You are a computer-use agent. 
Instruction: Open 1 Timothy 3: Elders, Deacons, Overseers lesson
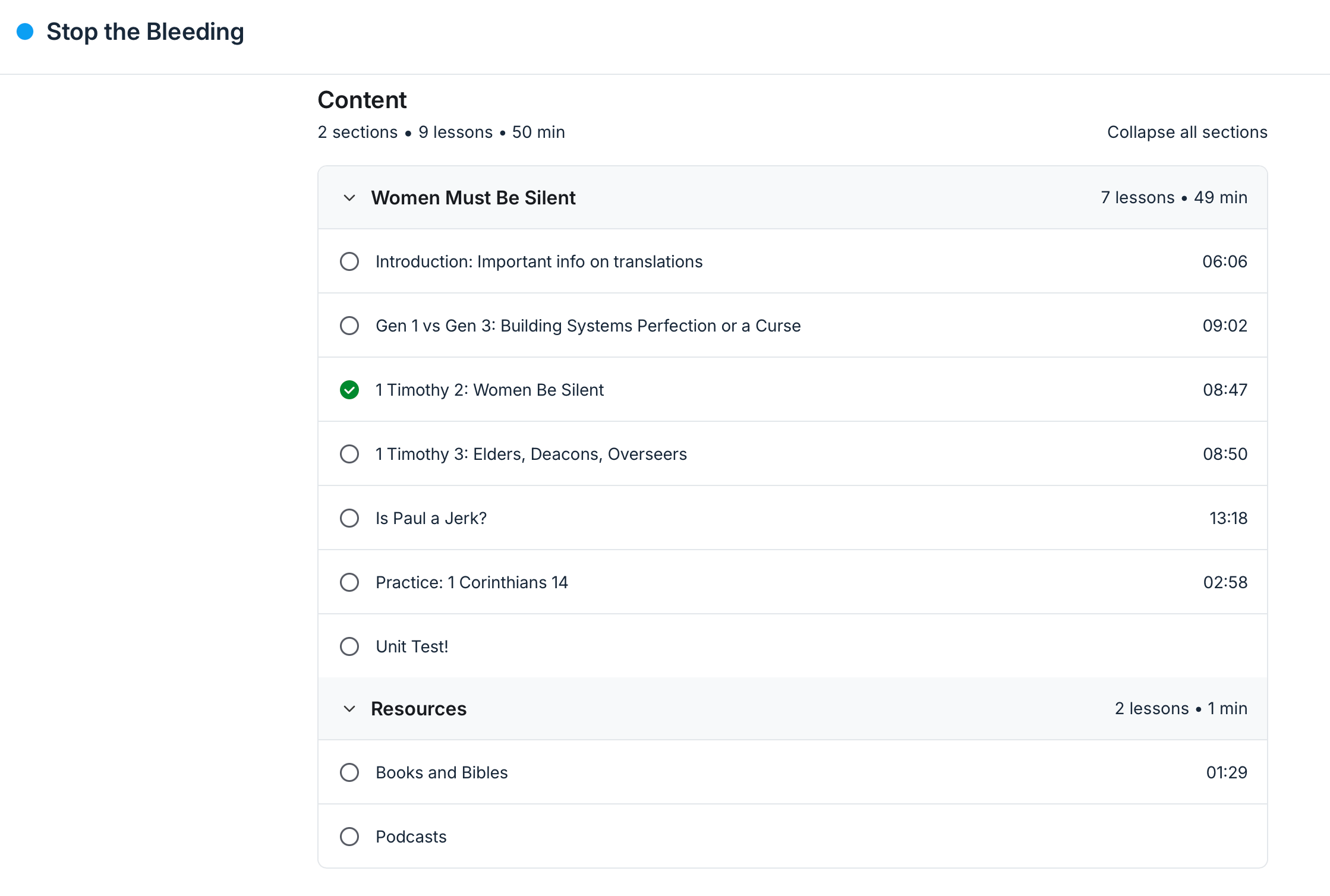(x=531, y=454)
